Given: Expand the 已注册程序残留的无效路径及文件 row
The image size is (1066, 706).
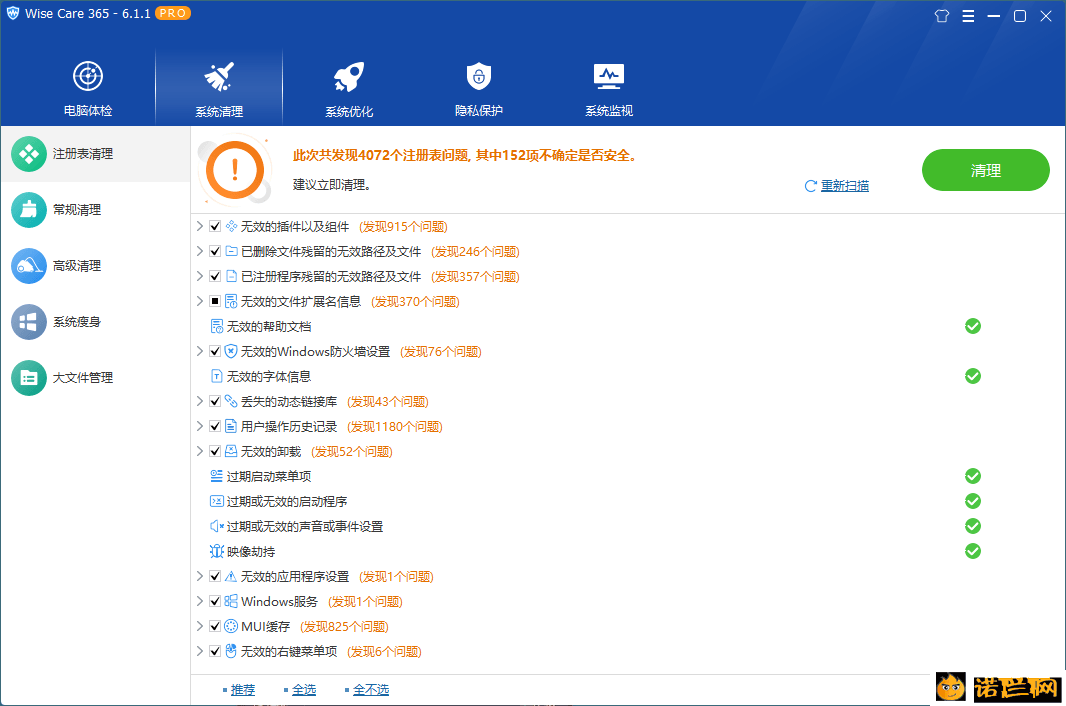Looking at the screenshot, I should (200, 276).
